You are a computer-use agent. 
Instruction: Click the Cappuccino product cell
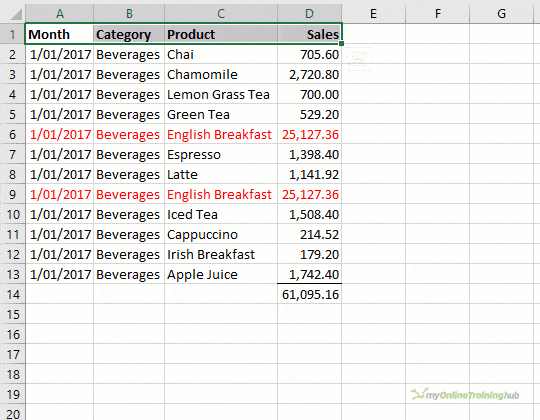(x=221, y=234)
